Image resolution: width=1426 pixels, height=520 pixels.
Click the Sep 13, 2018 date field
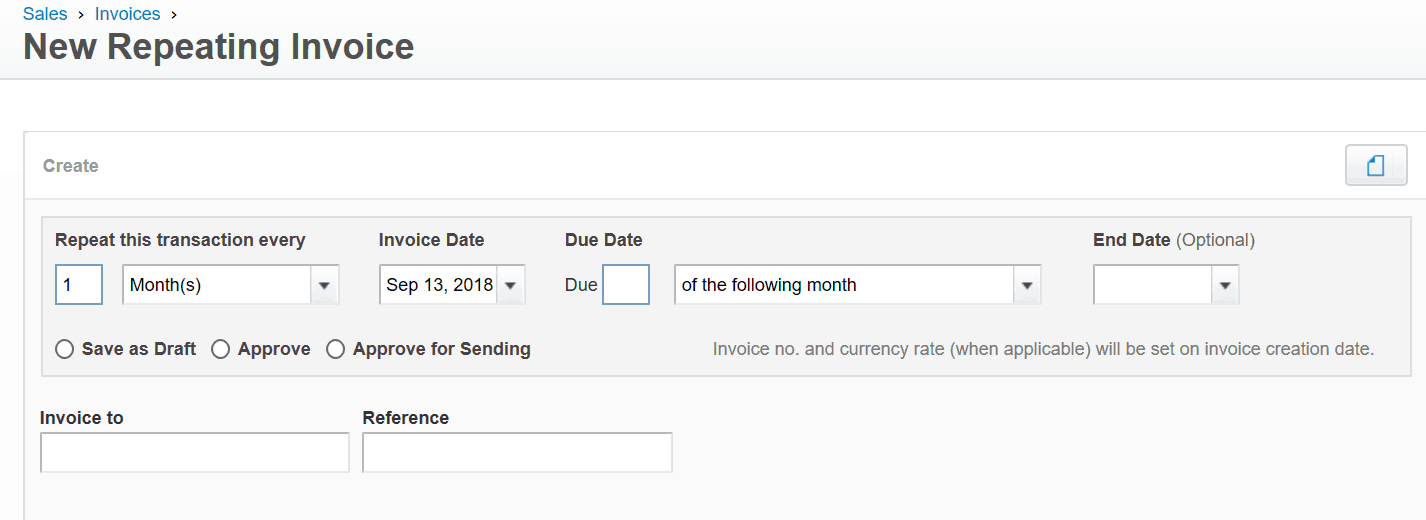[439, 285]
